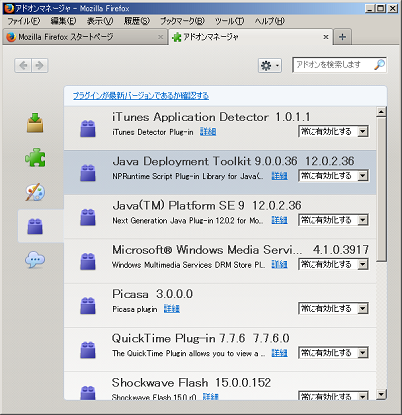The width and height of the screenshot is (402, 415).
Task: Click the Java(TM) Platform SE 9 plugin icon
Action: 88,217
